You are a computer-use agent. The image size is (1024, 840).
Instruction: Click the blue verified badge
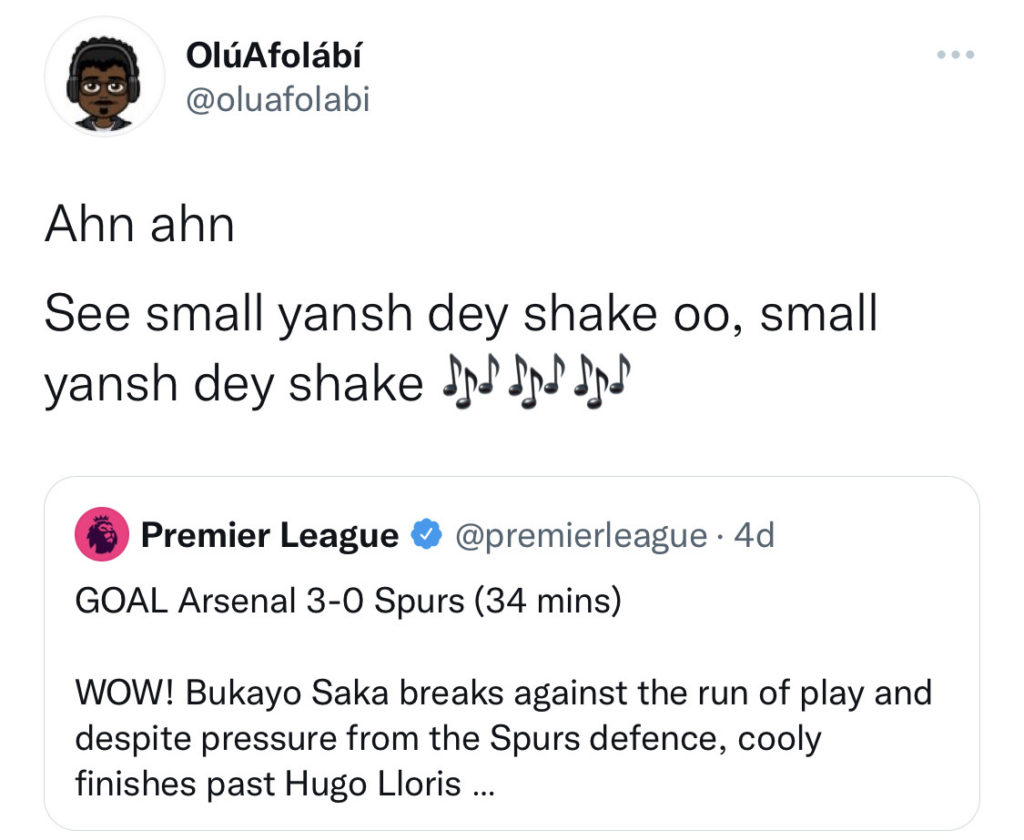point(427,536)
